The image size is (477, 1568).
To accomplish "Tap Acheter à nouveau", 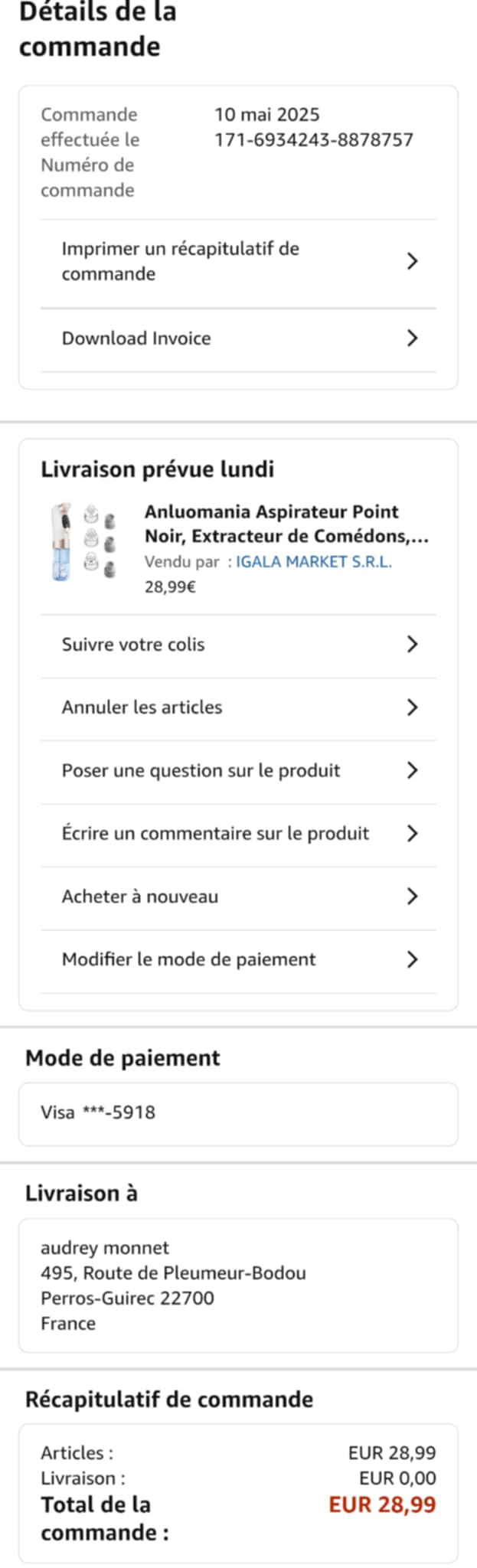I will 140,897.
